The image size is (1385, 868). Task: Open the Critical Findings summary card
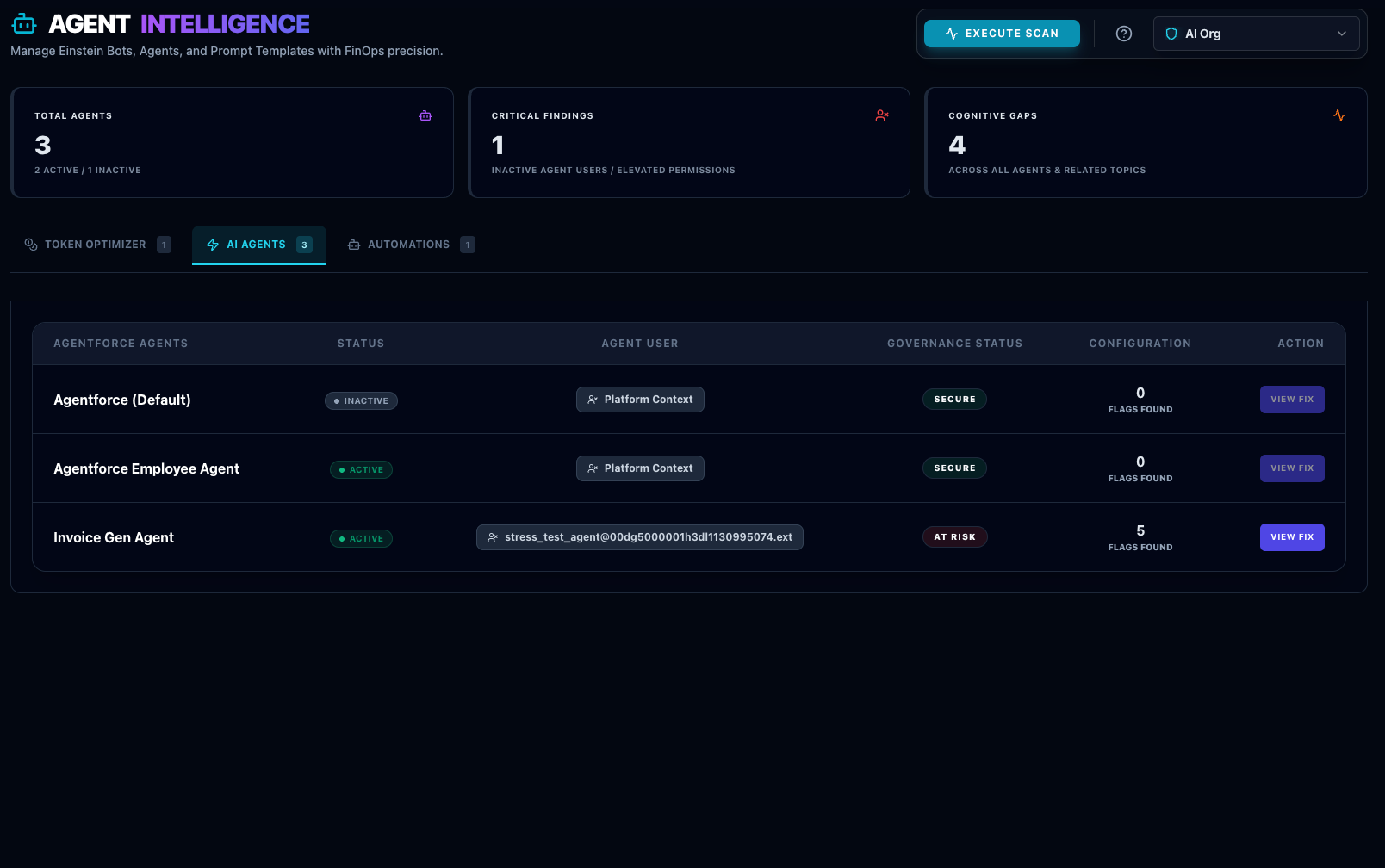pos(689,142)
